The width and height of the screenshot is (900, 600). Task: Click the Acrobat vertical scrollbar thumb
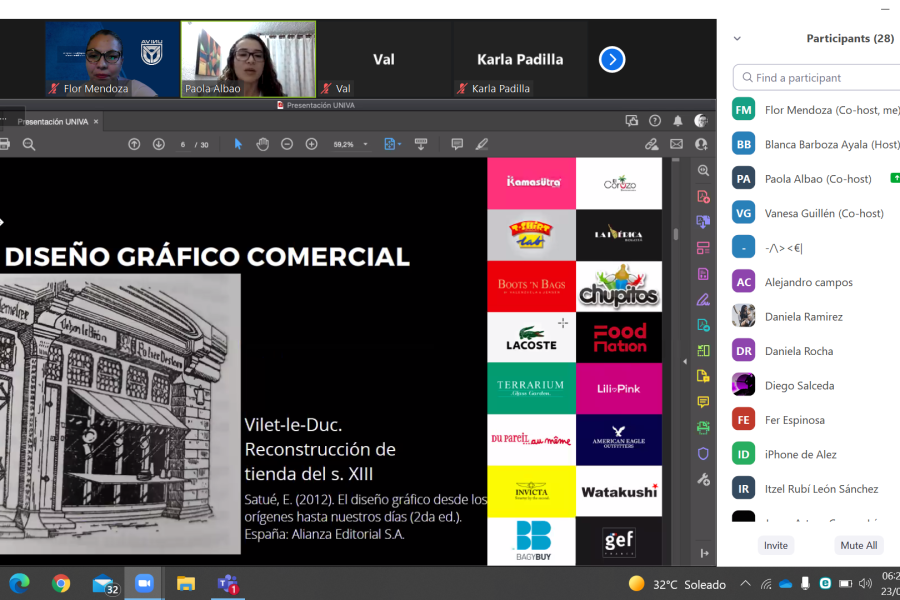(676, 234)
